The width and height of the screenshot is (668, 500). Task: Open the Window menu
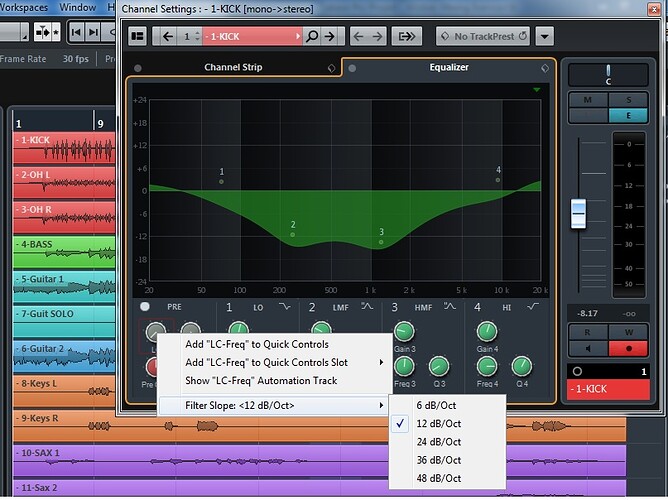tap(78, 7)
